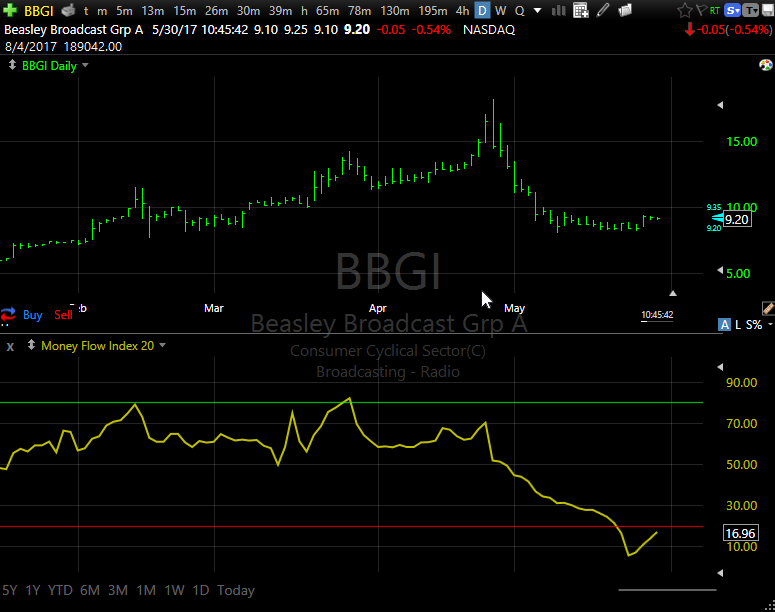Click the flag icon
This screenshot has height=612, width=775.
701,10
